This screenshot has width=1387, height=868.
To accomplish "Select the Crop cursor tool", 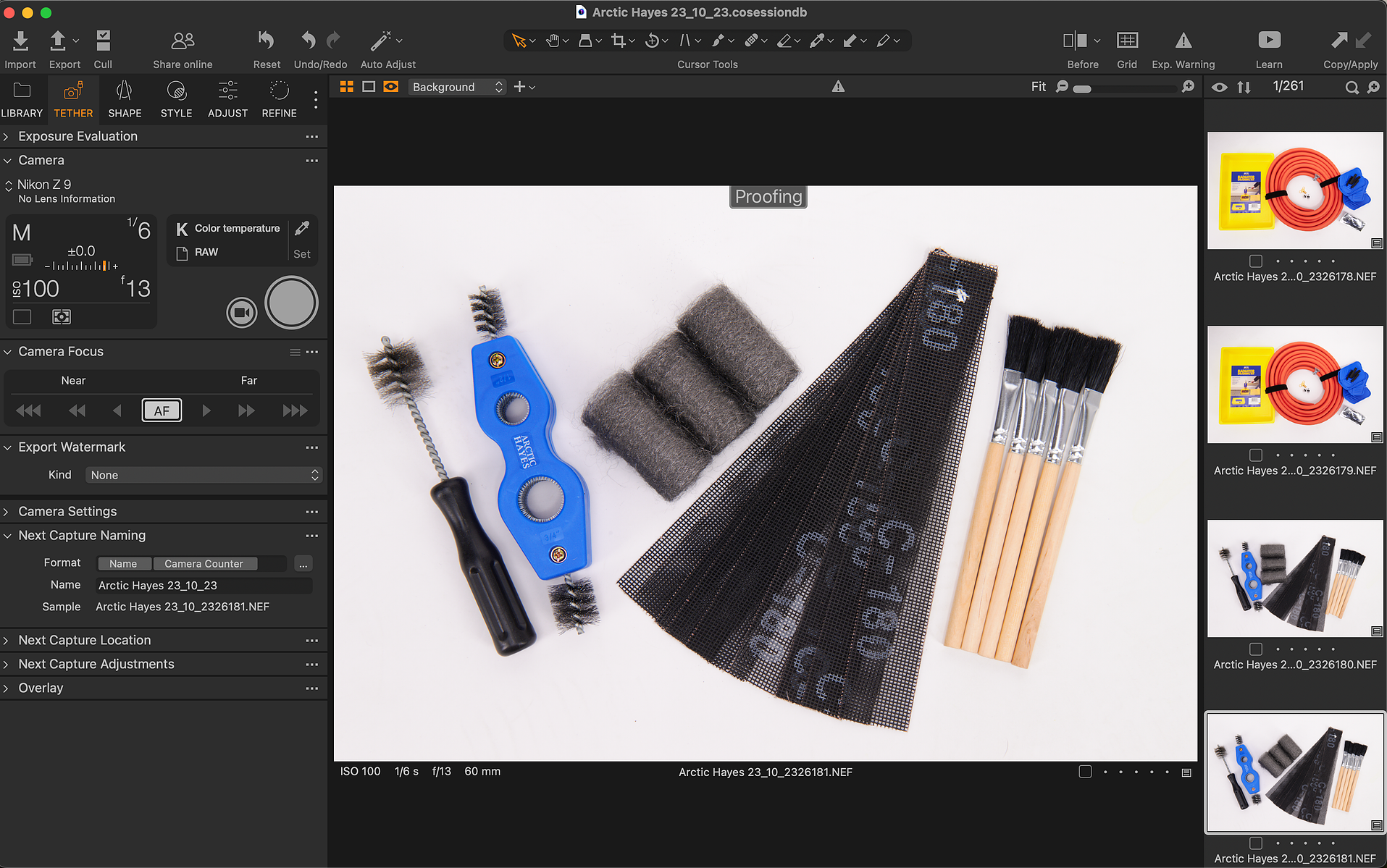I will [x=618, y=41].
